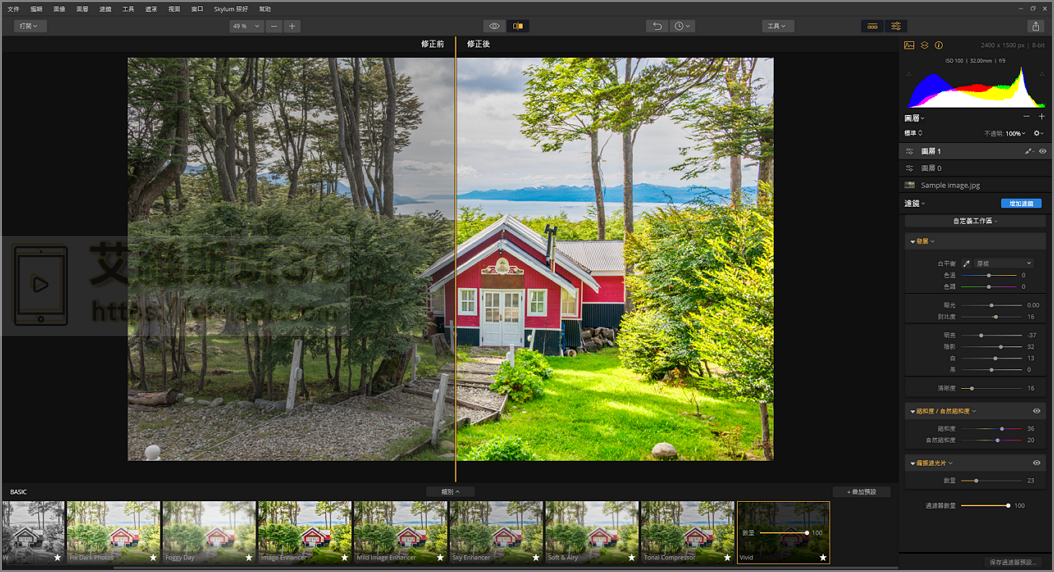This screenshot has height=572, width=1054.
Task: Toggle the 飽和度 / 自然飽和度 filter visibility eye
Action: [x=1037, y=411]
